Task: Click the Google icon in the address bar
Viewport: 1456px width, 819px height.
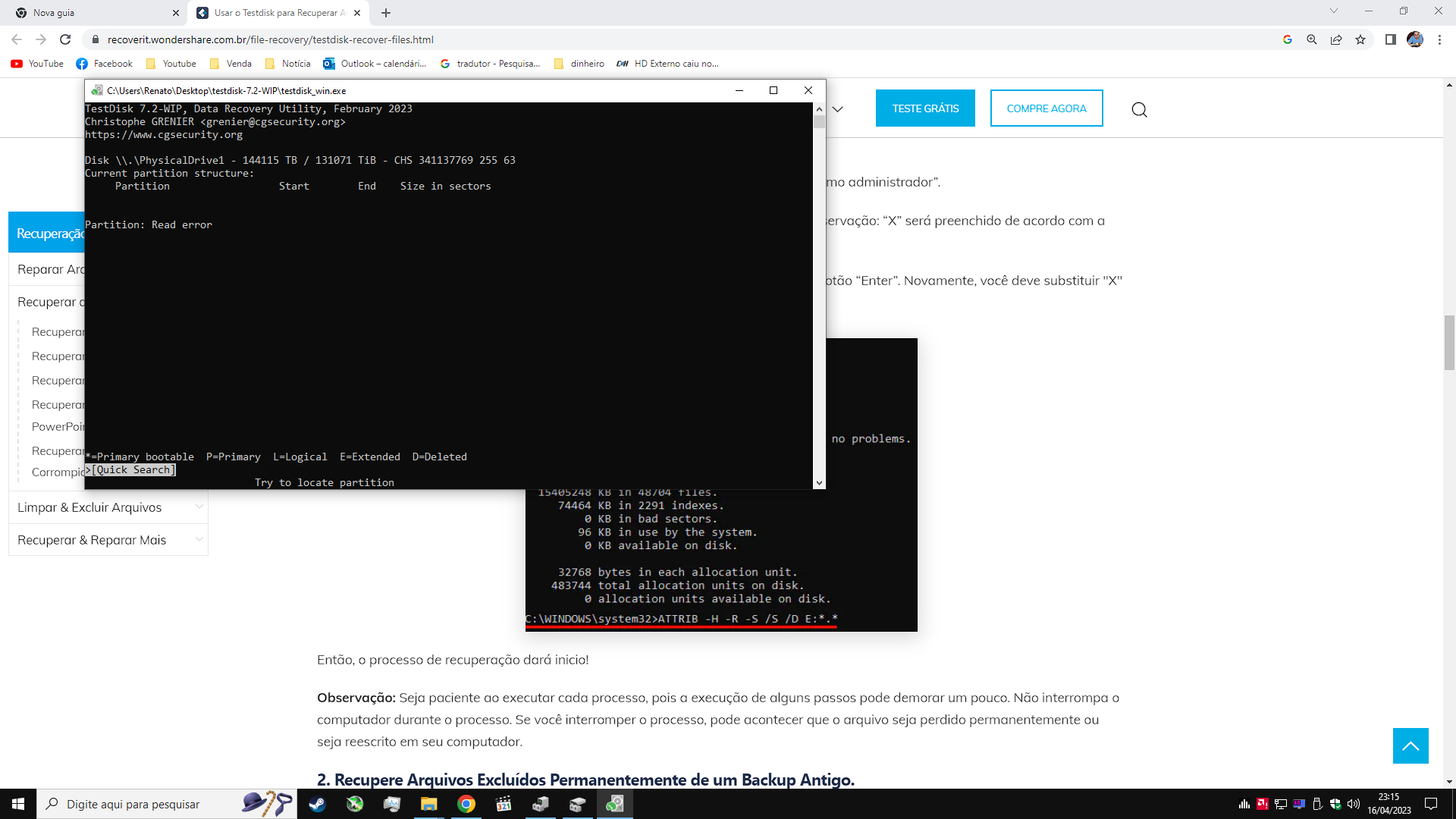Action: 1288,39
